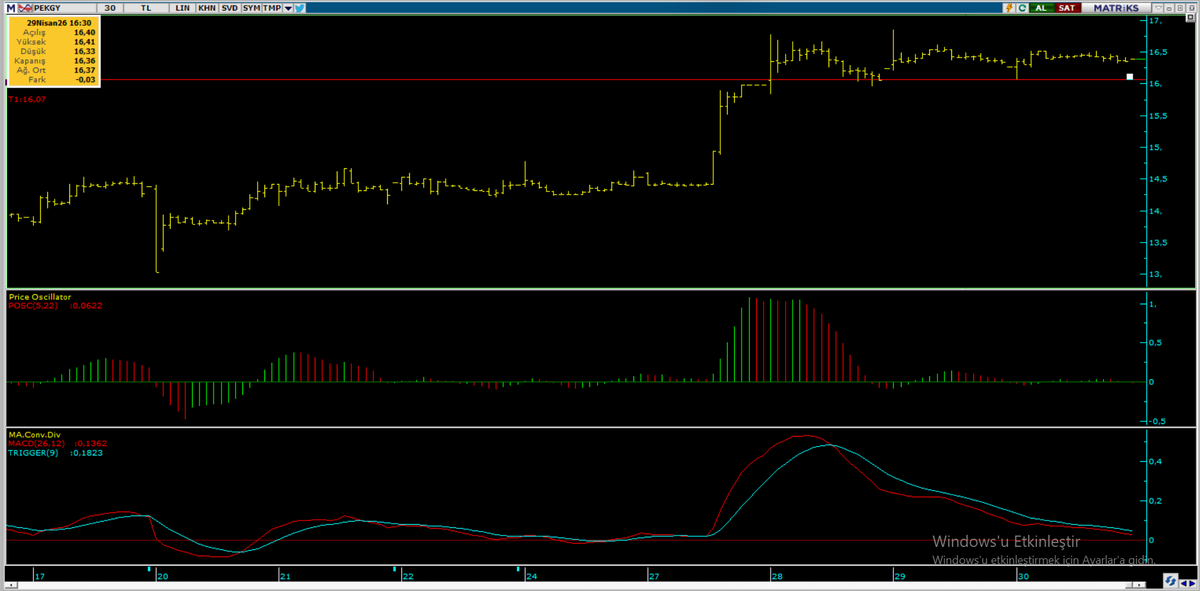Image resolution: width=1200 pixels, height=591 pixels.
Task: Click the T1:16,07 trend line label
Action: coord(27,100)
